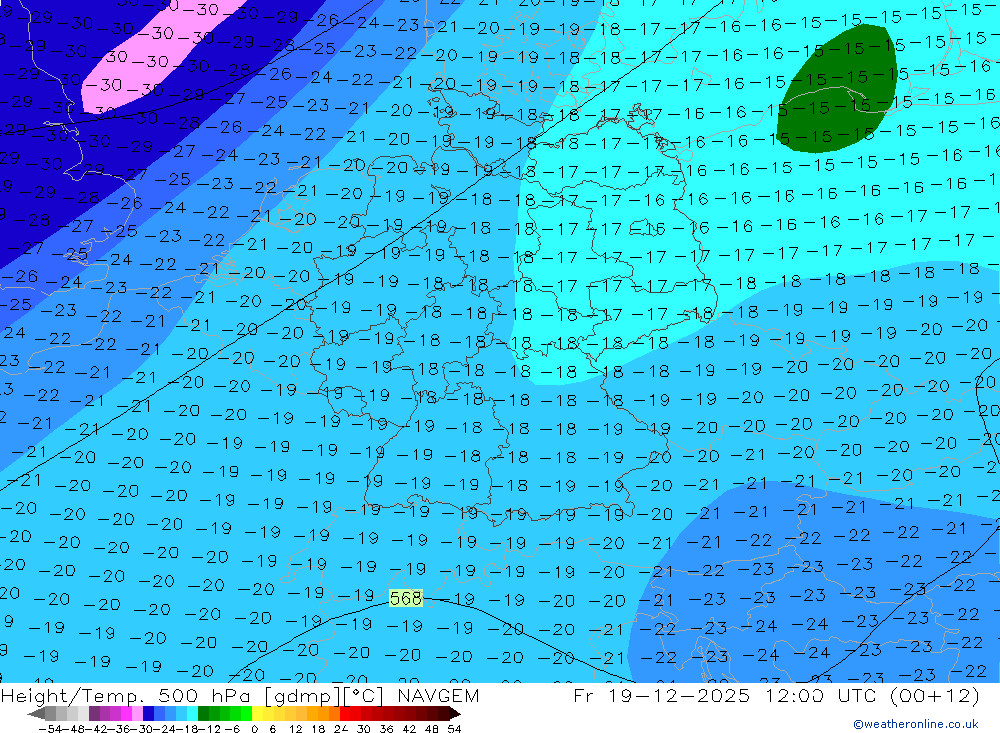1000x733 pixels.
Task: Click the '-36' legend scale label
Action: coord(119,729)
